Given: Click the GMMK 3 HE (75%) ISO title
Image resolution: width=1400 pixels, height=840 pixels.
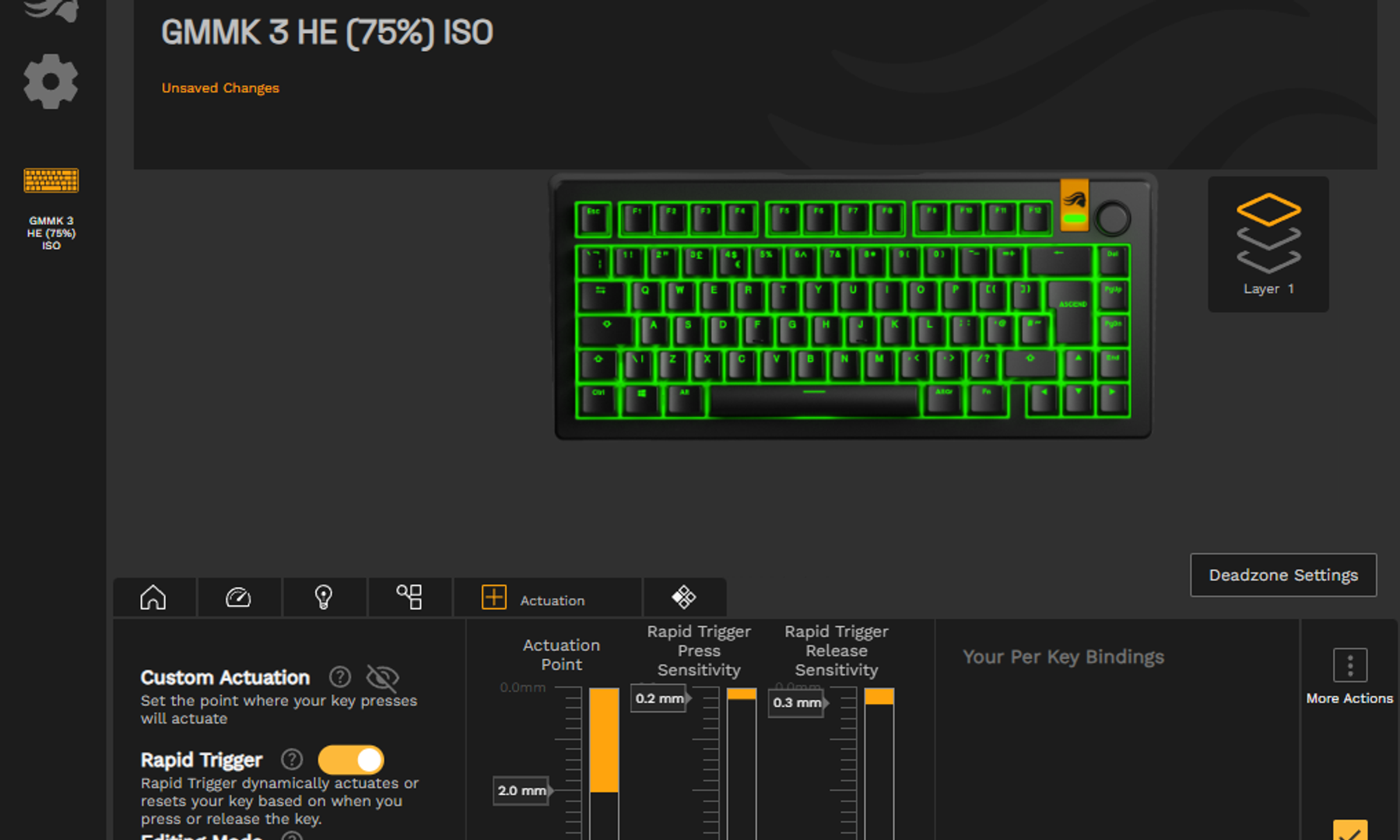Looking at the screenshot, I should (x=327, y=33).
